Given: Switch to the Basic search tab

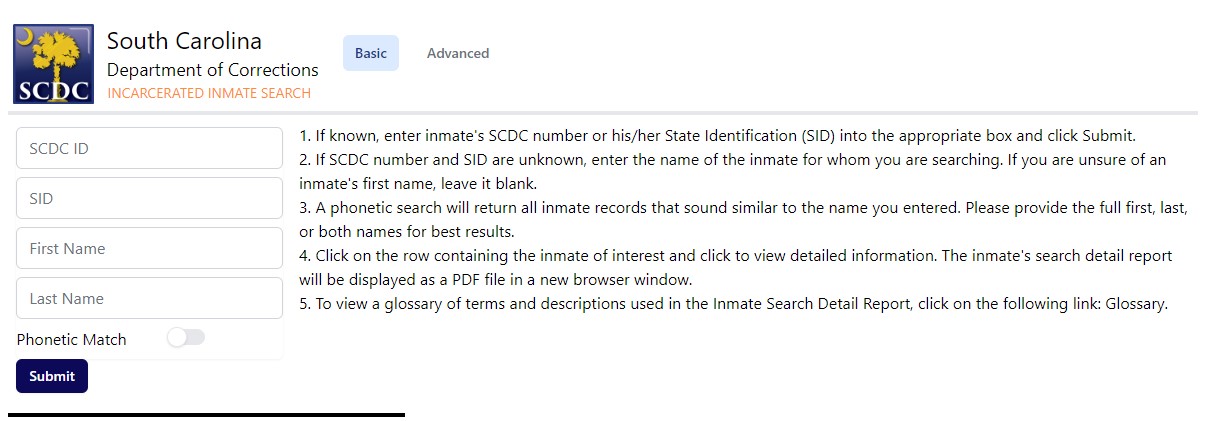Looking at the screenshot, I should 370,53.
